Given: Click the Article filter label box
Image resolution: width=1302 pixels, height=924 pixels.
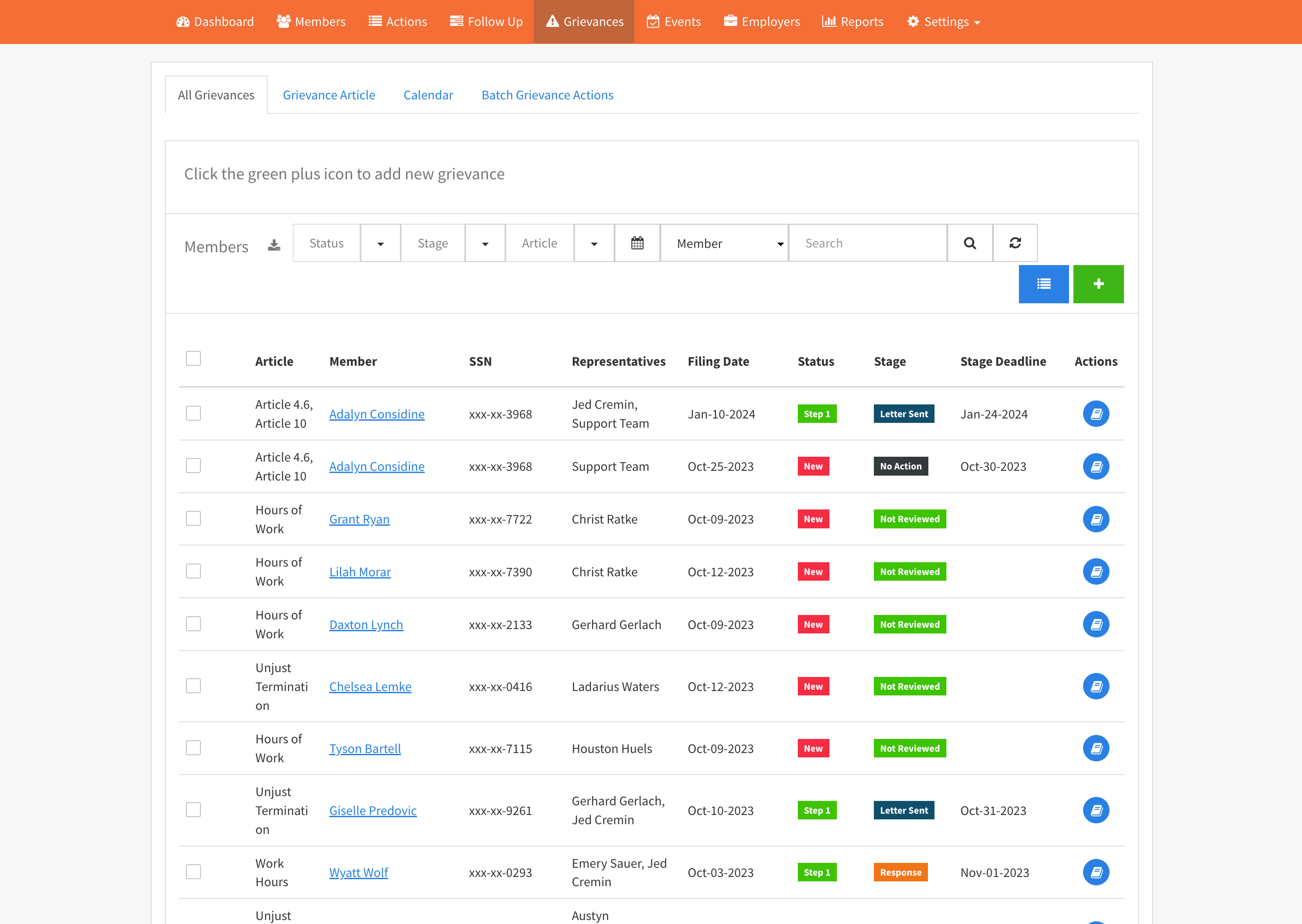Looking at the screenshot, I should 539,243.
